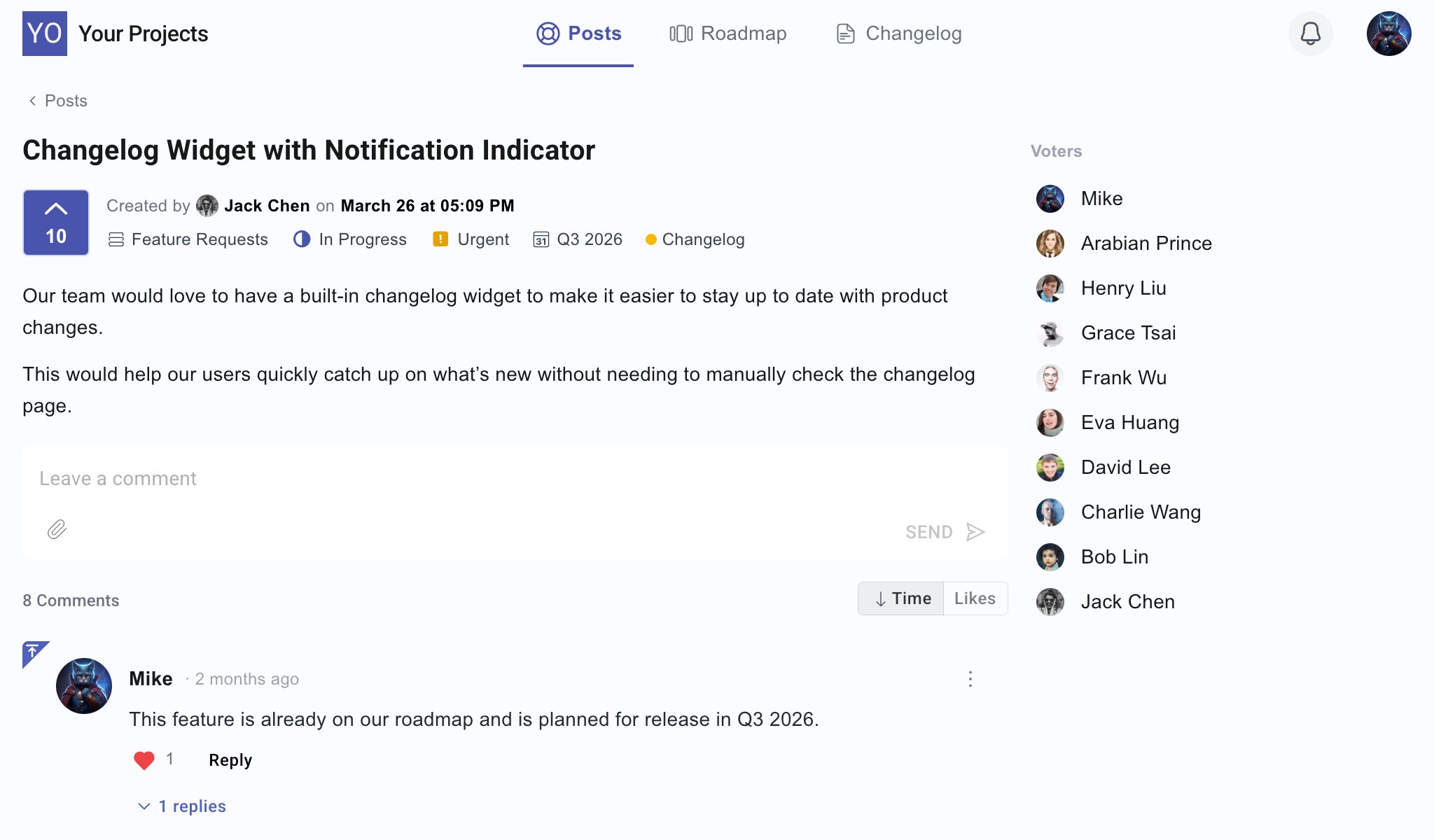Open Mike's comment options menu
The height and width of the screenshot is (840, 1434).
pos(970,679)
